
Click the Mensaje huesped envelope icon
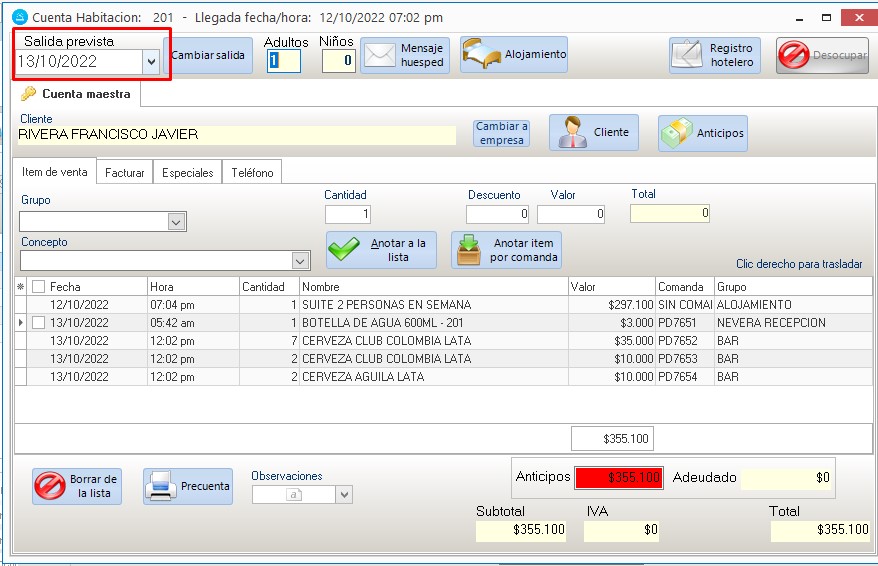(380, 55)
